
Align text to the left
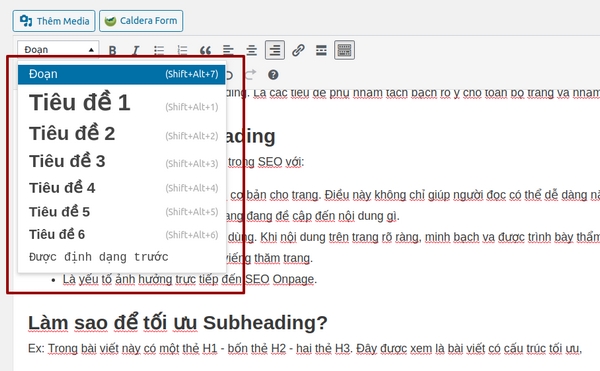pyautogui.click(x=228, y=50)
